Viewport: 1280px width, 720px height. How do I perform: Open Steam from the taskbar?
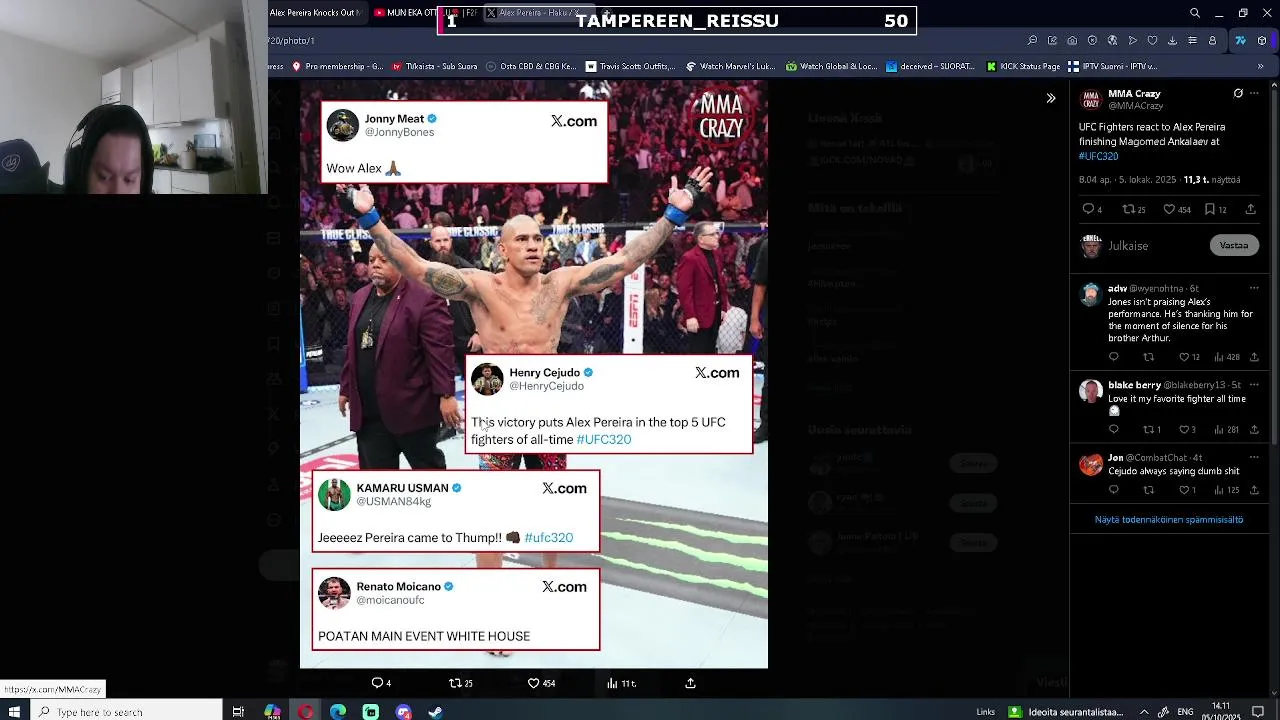435,712
